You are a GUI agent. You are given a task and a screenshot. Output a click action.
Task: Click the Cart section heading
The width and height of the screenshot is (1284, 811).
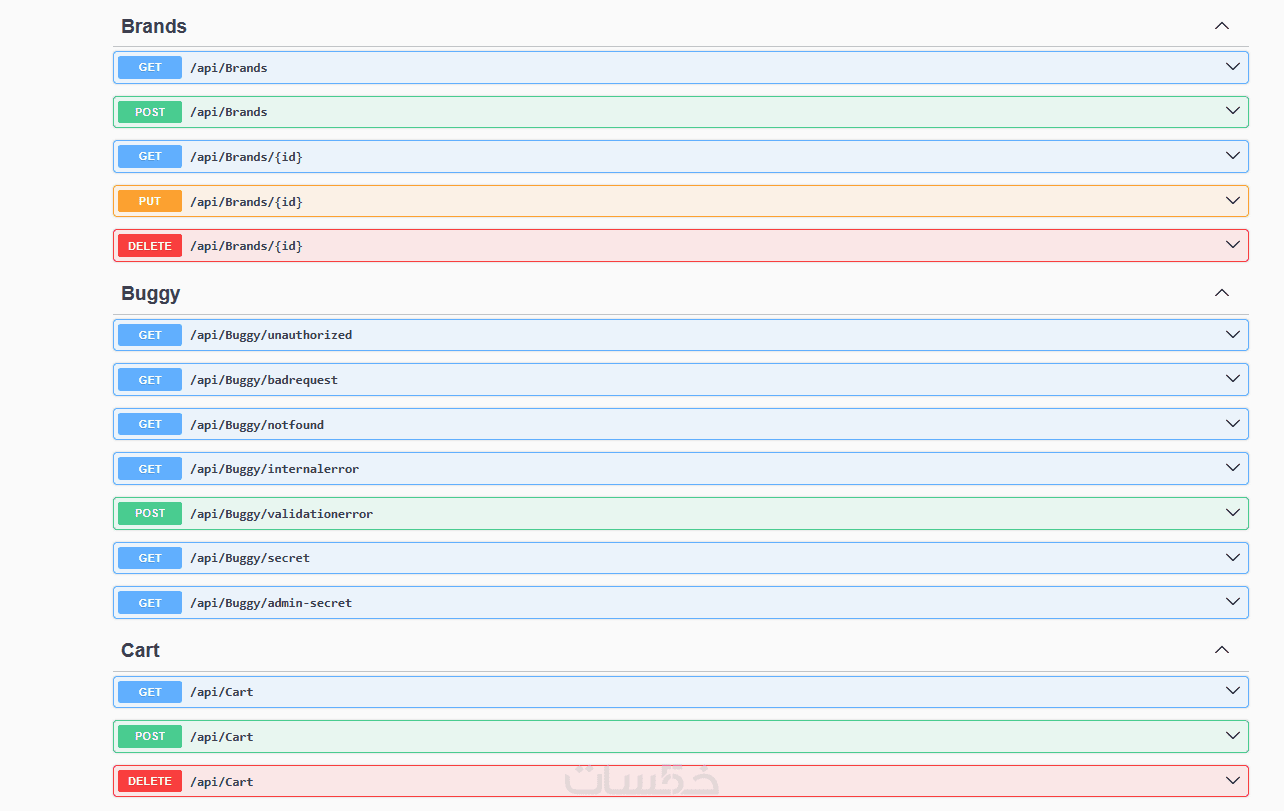click(140, 650)
